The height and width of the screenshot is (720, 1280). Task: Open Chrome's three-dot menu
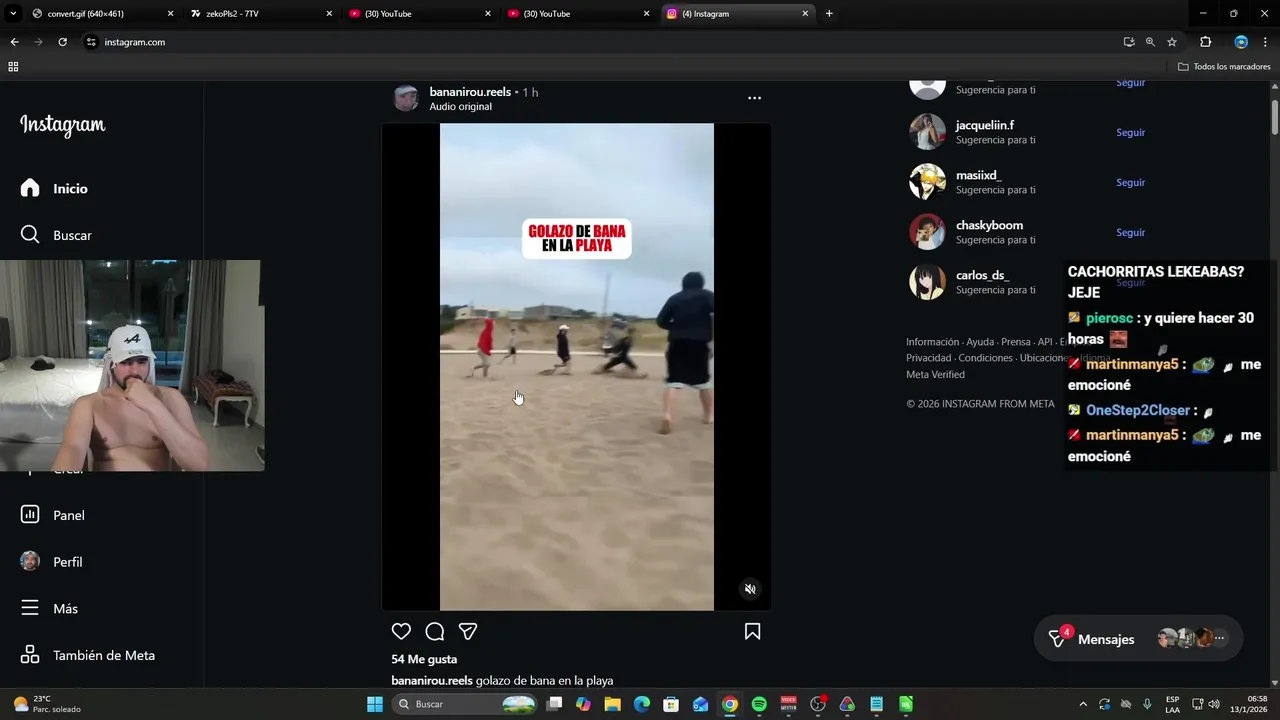click(x=1265, y=42)
